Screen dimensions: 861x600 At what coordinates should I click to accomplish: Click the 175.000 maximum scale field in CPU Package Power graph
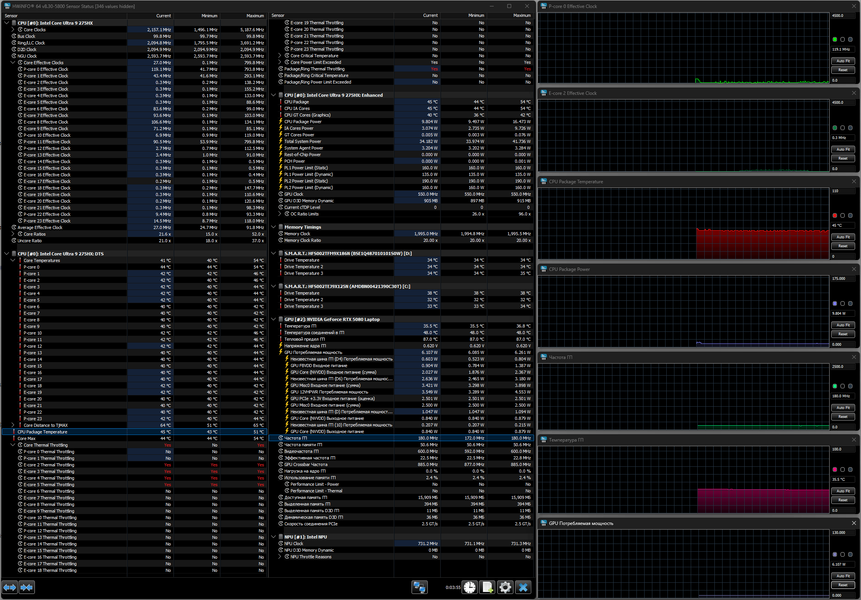click(843, 278)
